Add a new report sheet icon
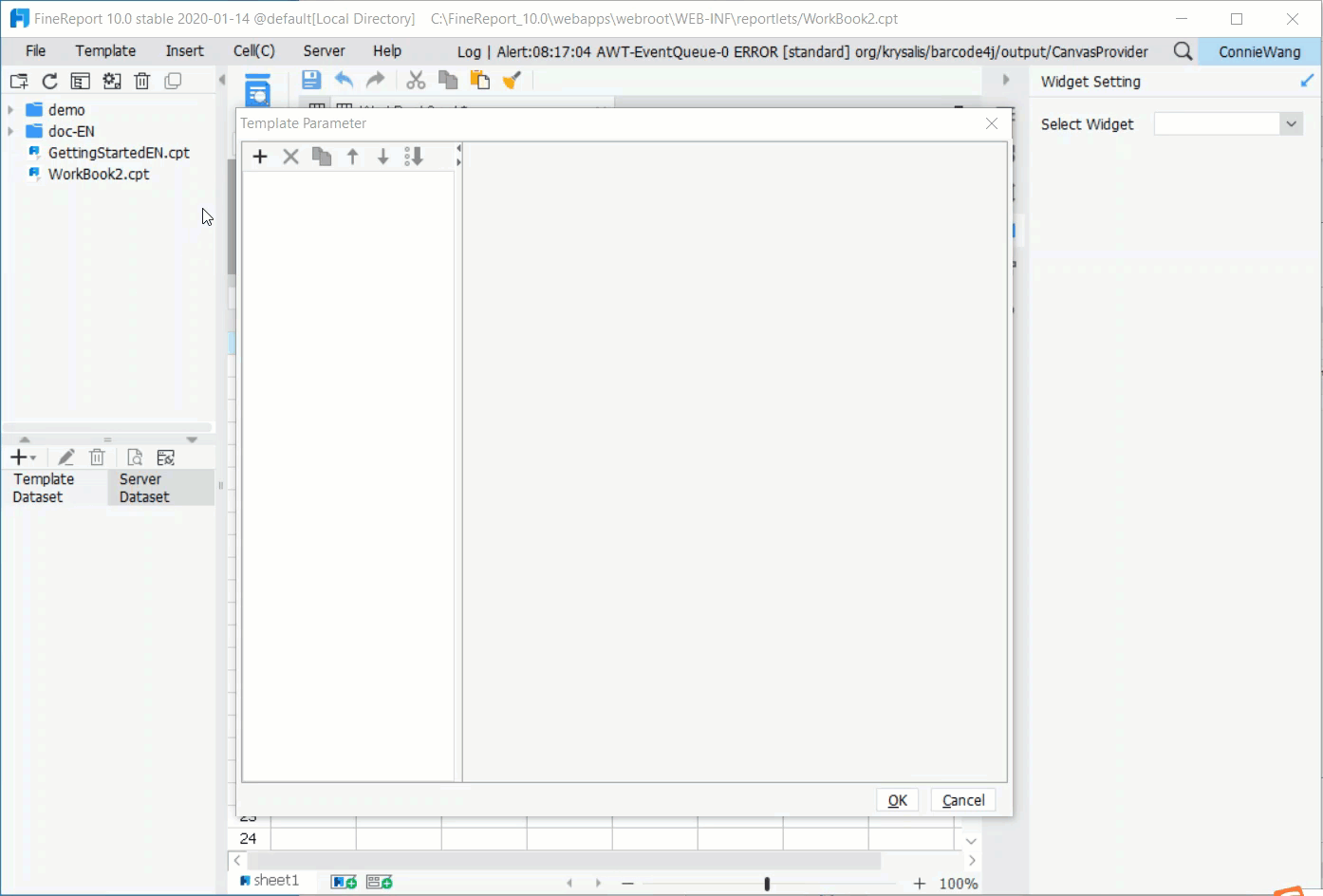The width and height of the screenshot is (1323, 896). point(344,882)
